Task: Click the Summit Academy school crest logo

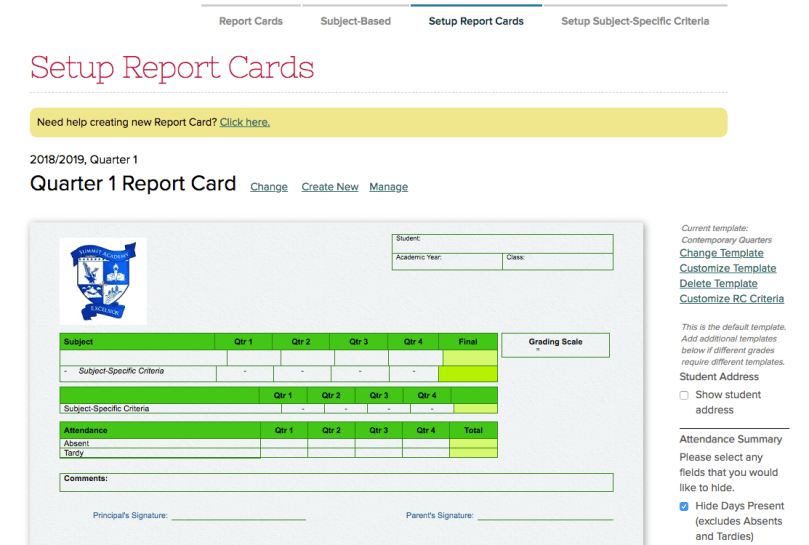Action: [103, 281]
